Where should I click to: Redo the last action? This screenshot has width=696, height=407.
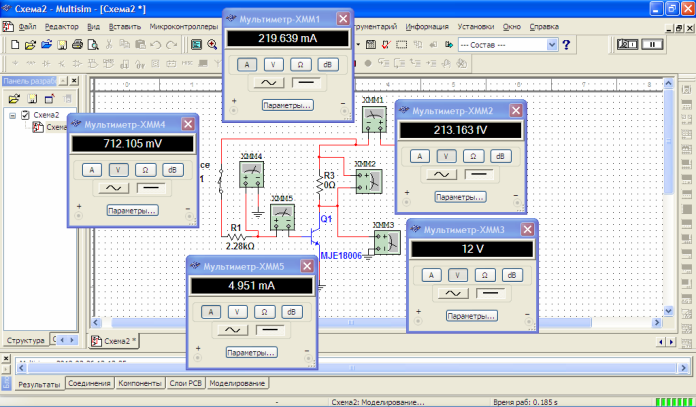coord(171,45)
